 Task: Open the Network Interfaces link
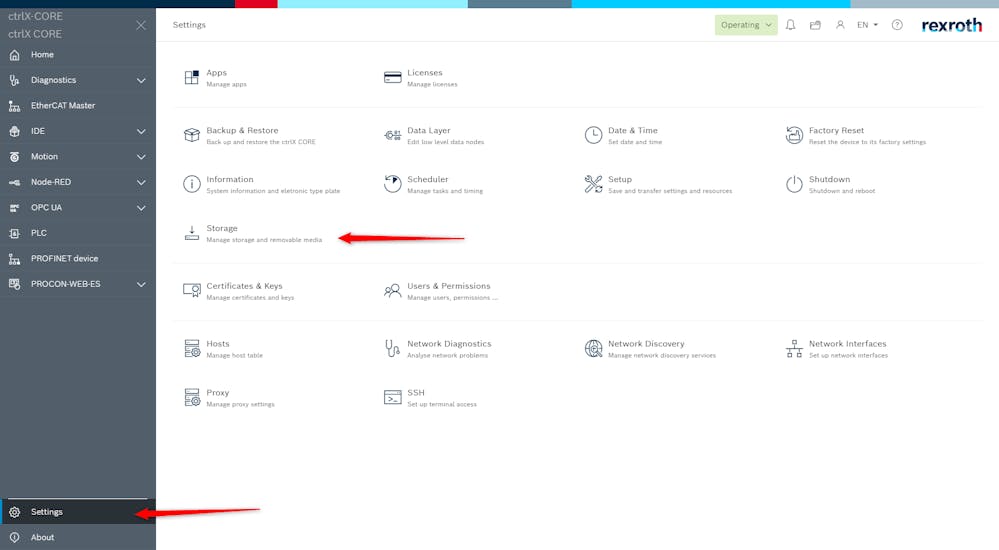pyautogui.click(x=847, y=344)
